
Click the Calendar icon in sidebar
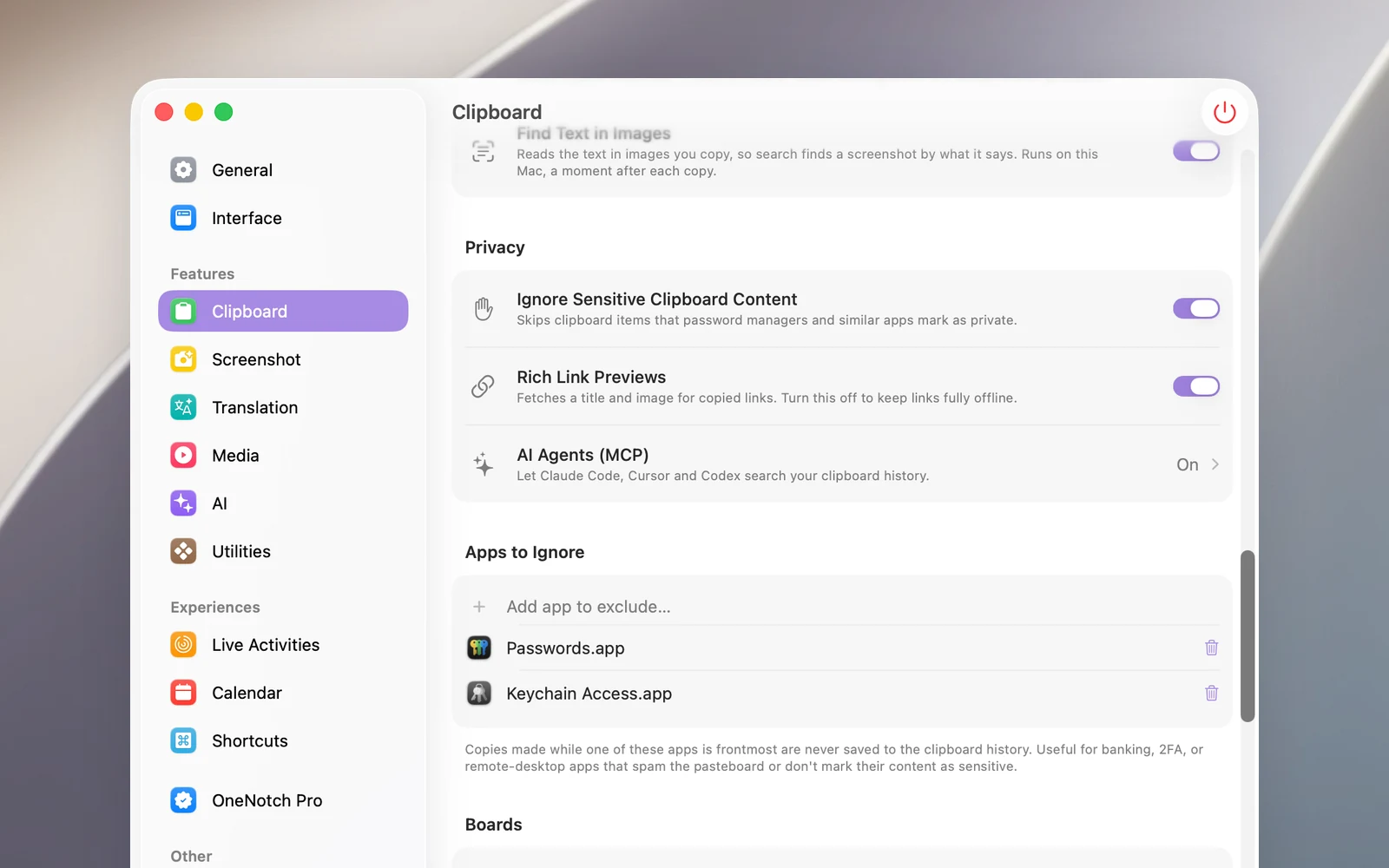[183, 693]
